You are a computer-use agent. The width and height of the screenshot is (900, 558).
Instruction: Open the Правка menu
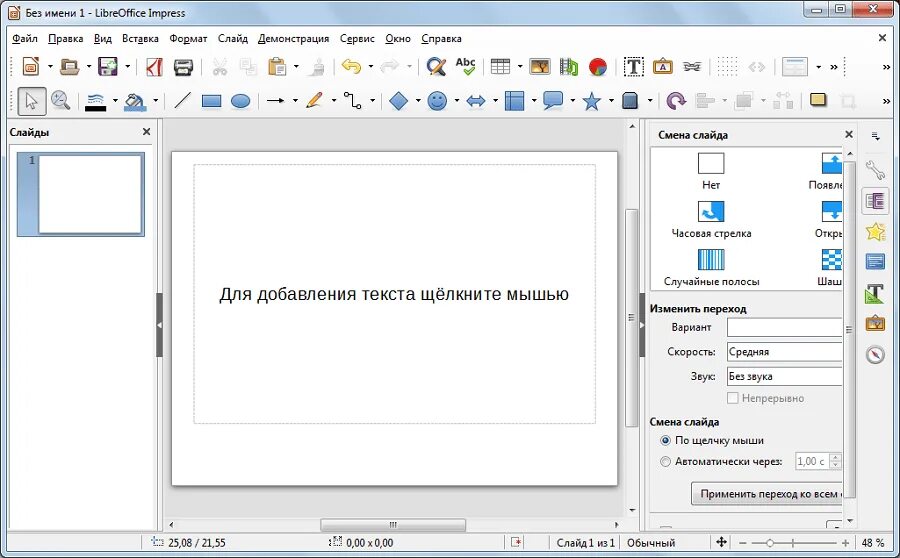(65, 38)
